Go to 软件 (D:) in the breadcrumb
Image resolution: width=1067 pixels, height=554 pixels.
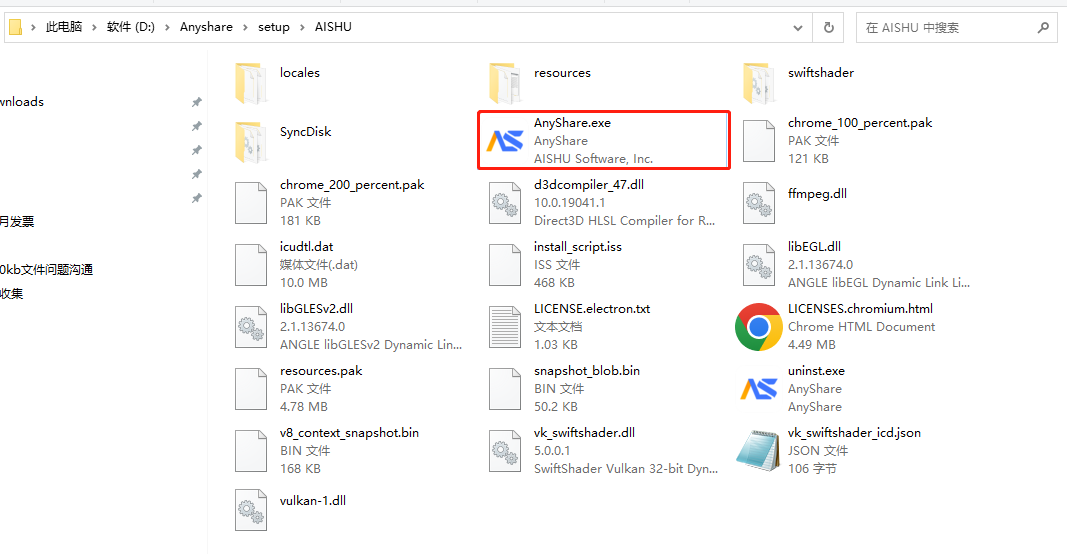131,27
